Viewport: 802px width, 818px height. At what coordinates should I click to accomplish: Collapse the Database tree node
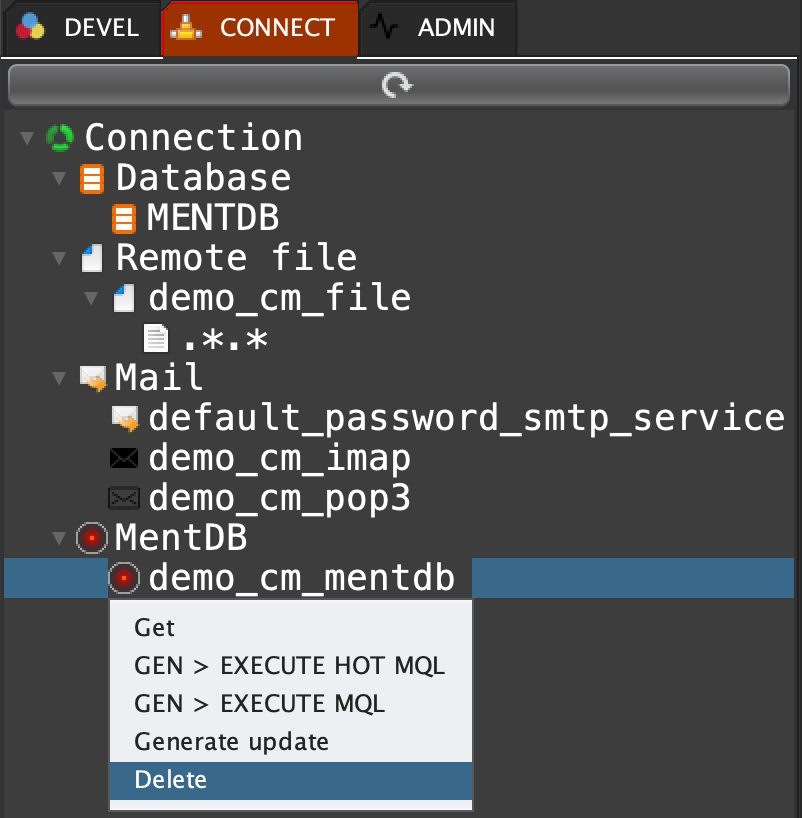[59, 179]
